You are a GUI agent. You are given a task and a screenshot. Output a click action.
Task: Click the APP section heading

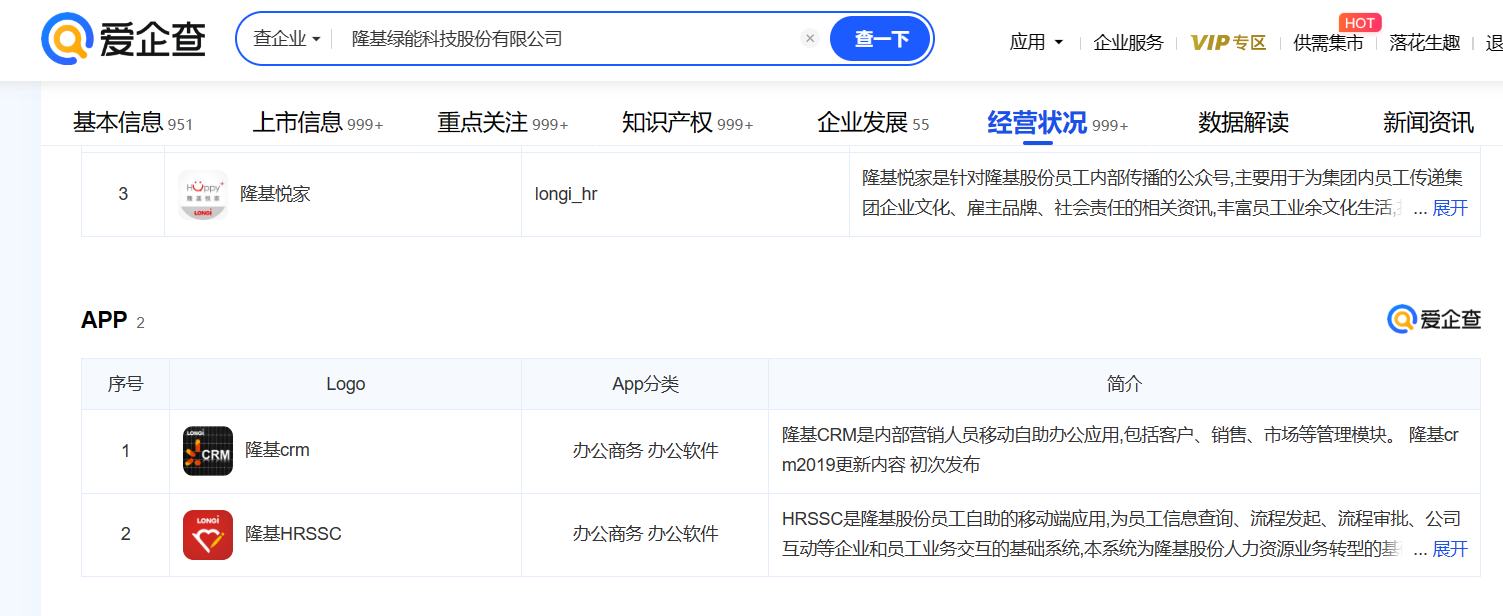coord(104,320)
